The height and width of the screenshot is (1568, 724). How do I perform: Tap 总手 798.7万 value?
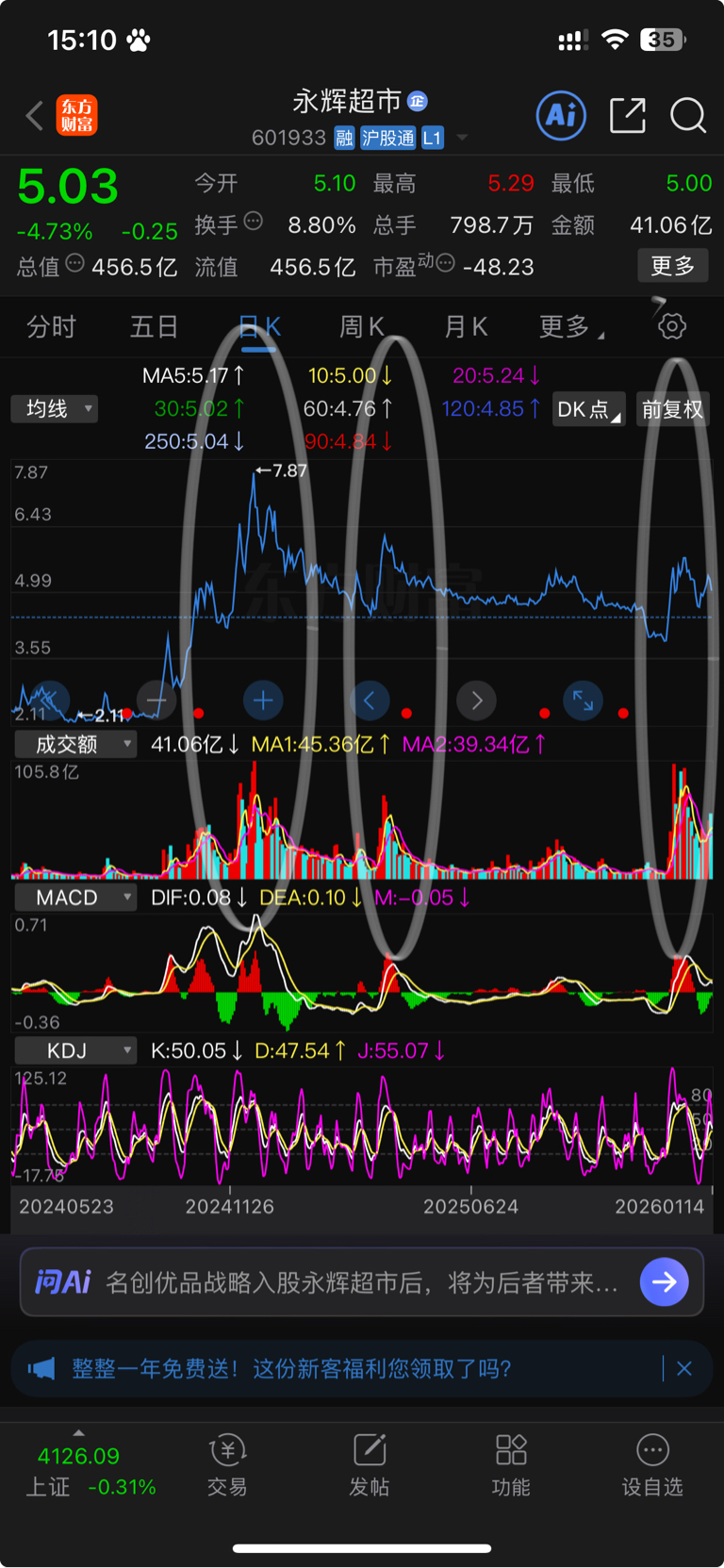[x=492, y=225]
